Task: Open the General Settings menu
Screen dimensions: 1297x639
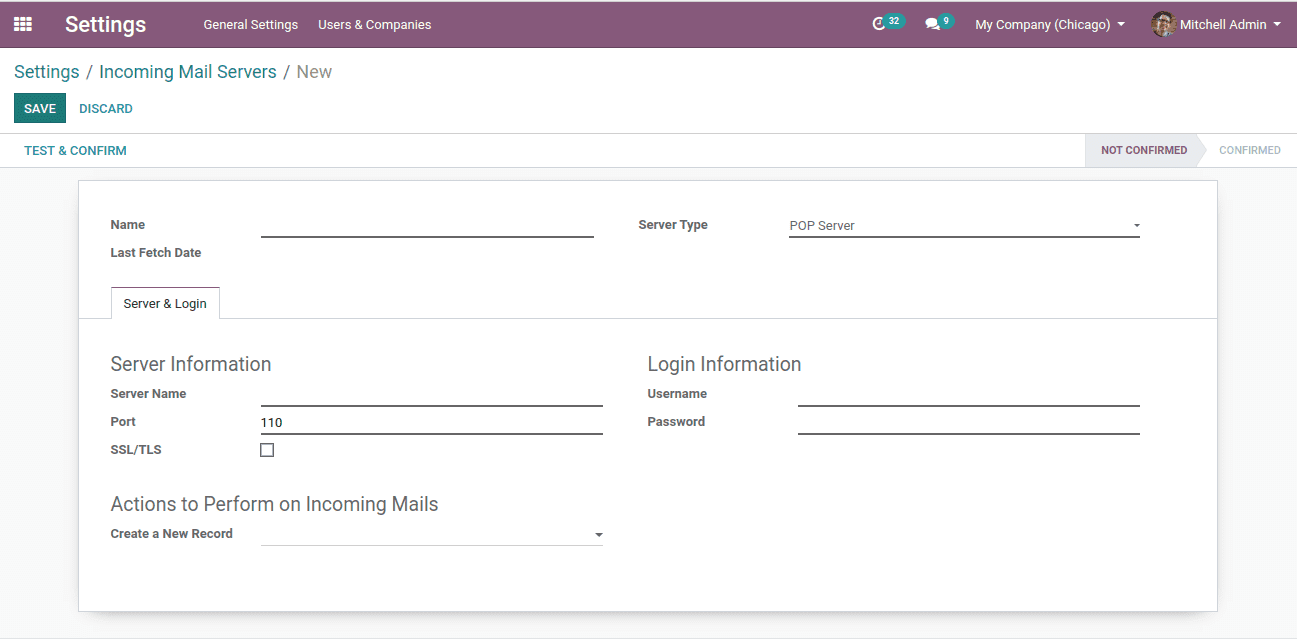Action: coord(250,24)
